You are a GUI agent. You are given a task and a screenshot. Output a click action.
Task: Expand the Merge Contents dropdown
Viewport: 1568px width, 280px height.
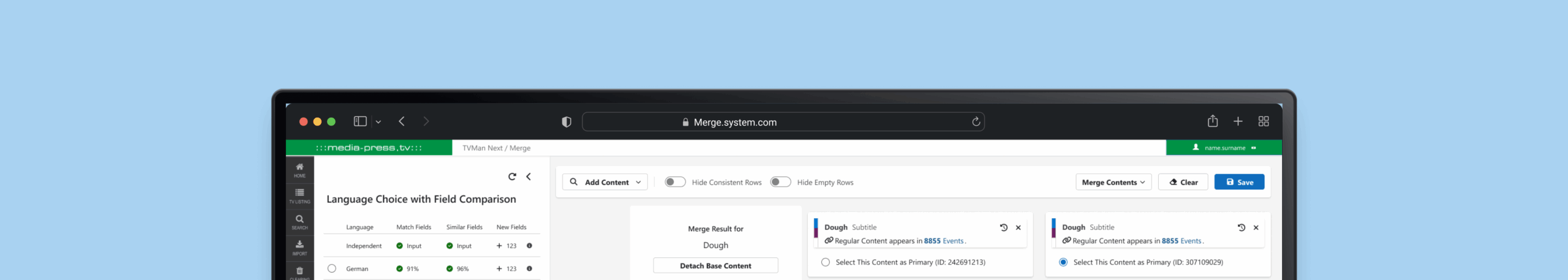(x=1113, y=182)
